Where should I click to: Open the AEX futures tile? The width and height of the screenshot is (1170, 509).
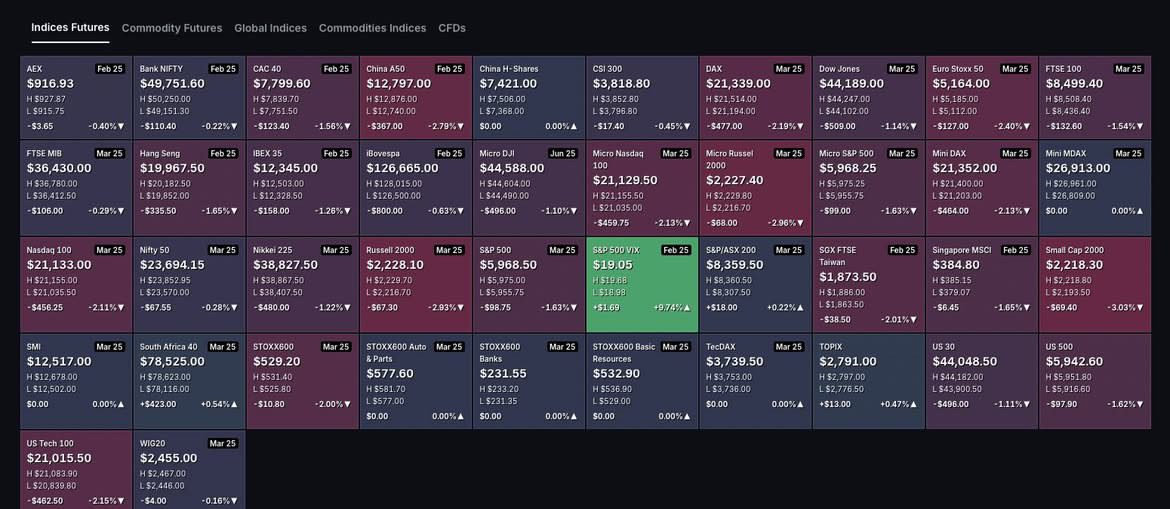[x=76, y=98]
